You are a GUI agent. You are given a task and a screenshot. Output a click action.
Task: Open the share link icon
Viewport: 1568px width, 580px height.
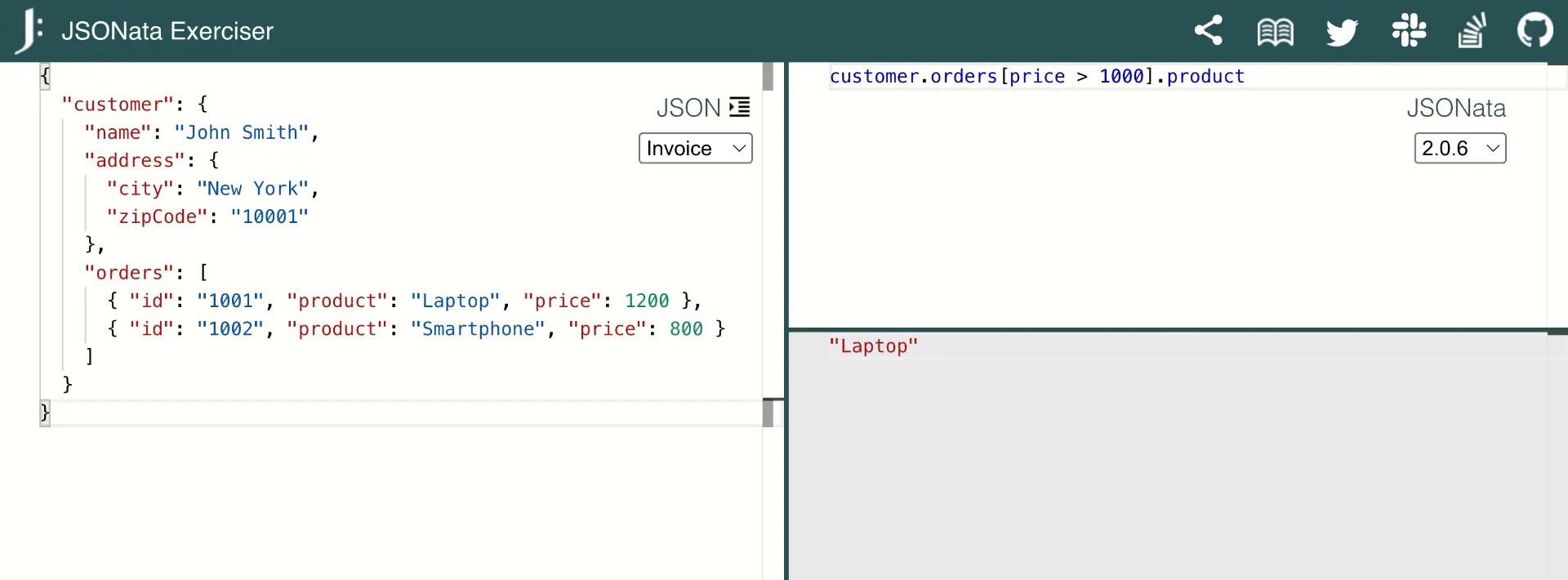(x=1209, y=30)
